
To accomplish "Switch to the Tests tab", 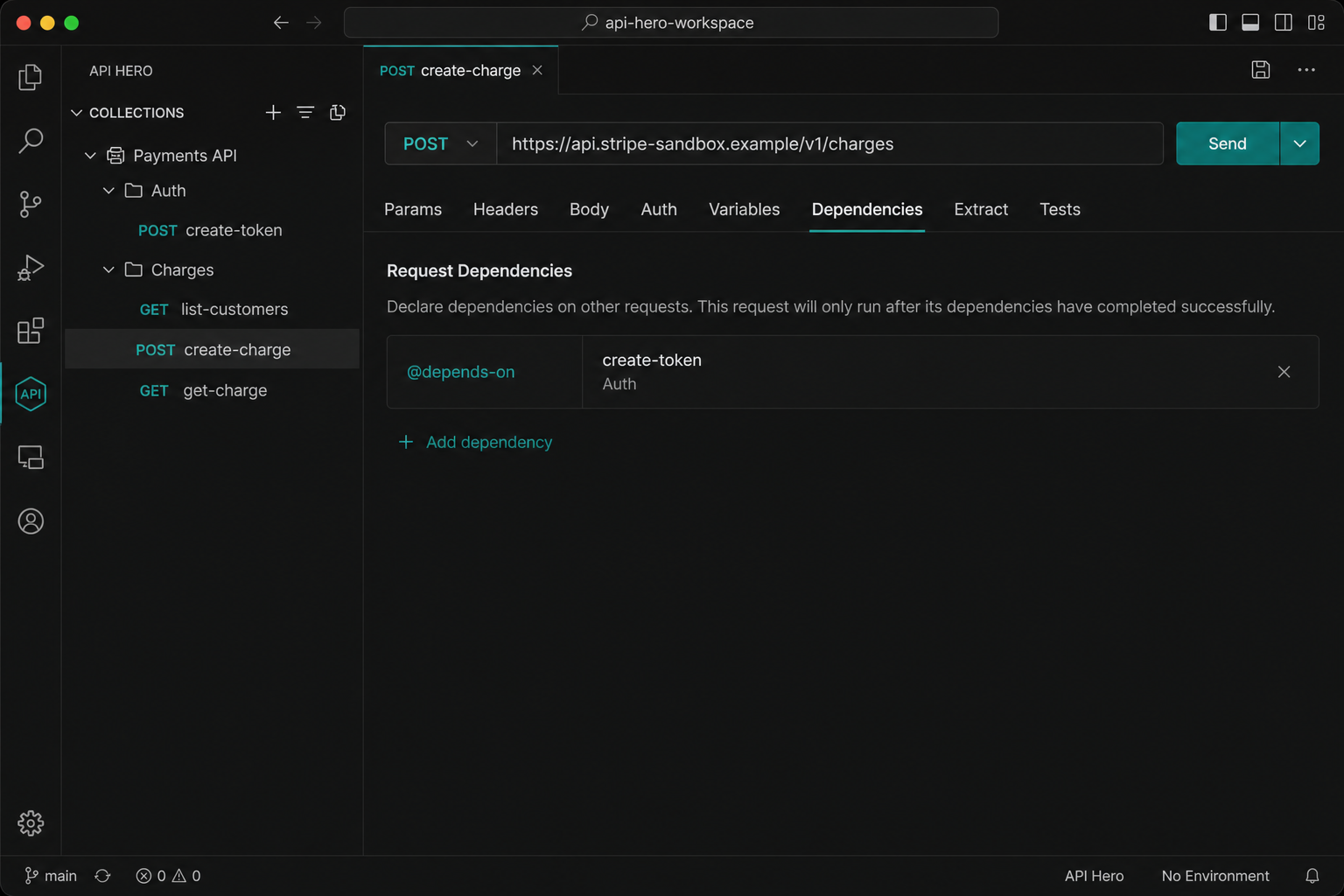I will [x=1060, y=209].
